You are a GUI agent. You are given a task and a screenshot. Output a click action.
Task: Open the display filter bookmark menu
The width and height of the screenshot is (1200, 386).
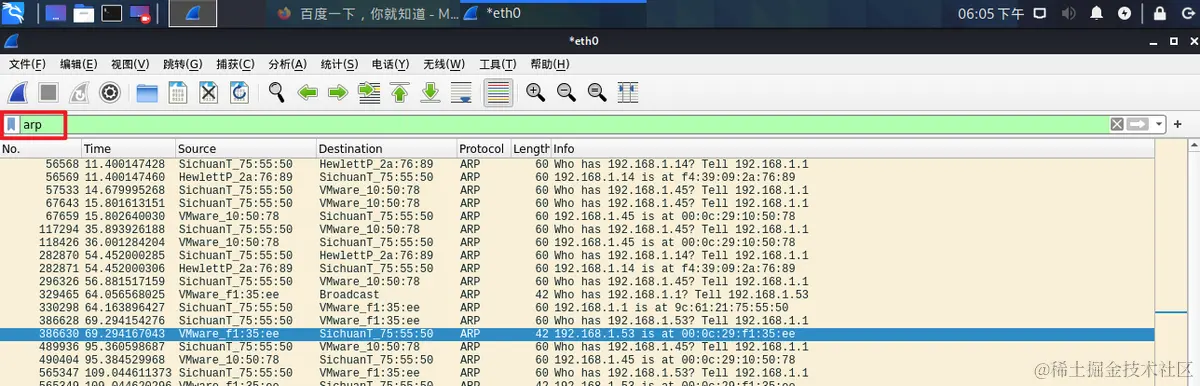click(11, 125)
